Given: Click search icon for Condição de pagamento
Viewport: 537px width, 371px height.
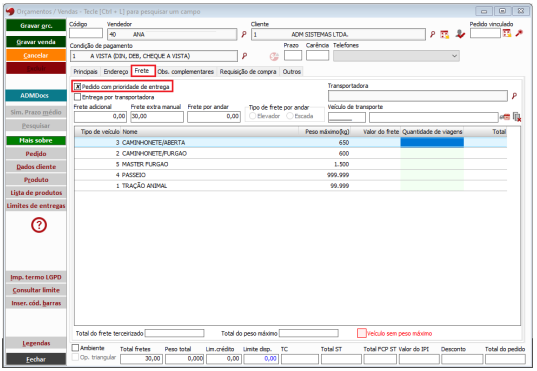Looking at the screenshot, I should click(x=245, y=56).
